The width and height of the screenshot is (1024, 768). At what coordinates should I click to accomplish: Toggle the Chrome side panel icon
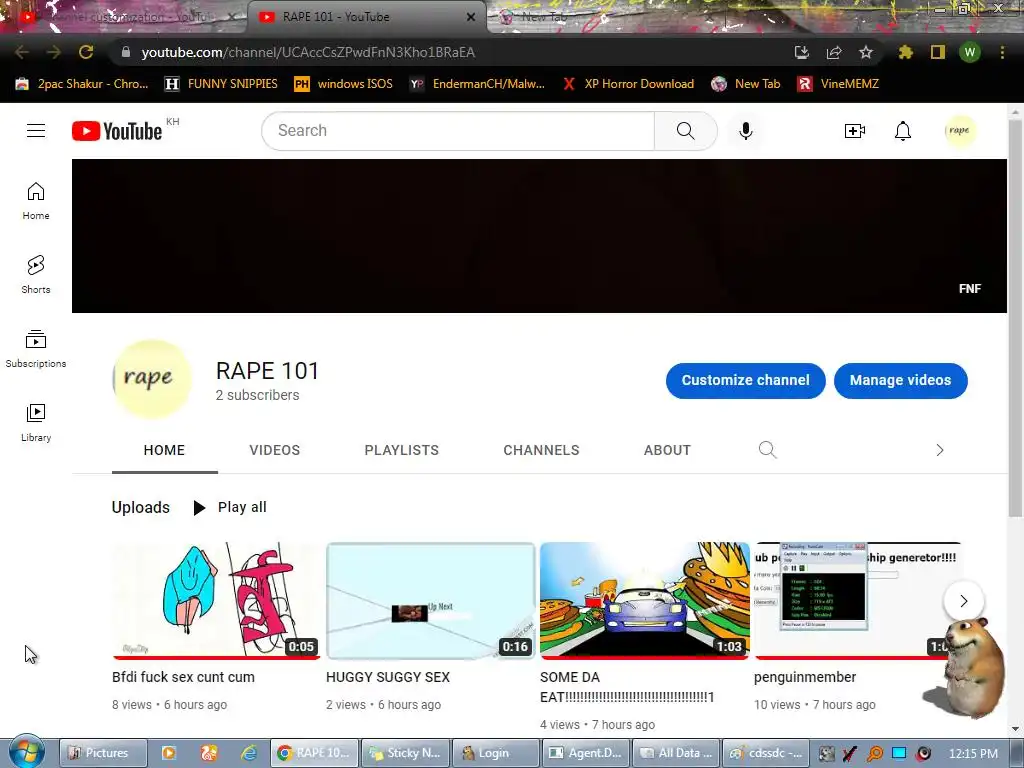click(x=937, y=52)
